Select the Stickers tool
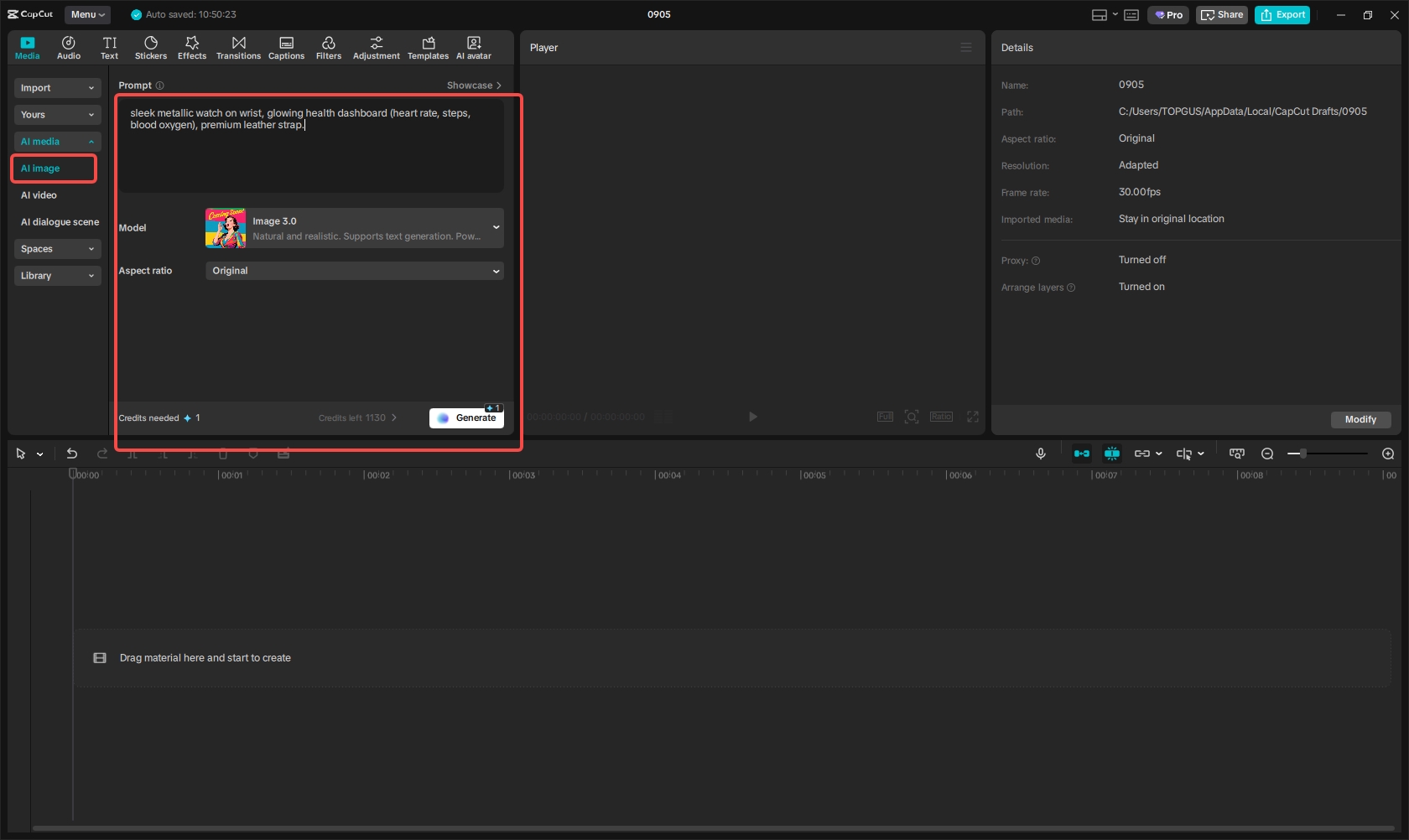The image size is (1409, 840). [x=151, y=47]
